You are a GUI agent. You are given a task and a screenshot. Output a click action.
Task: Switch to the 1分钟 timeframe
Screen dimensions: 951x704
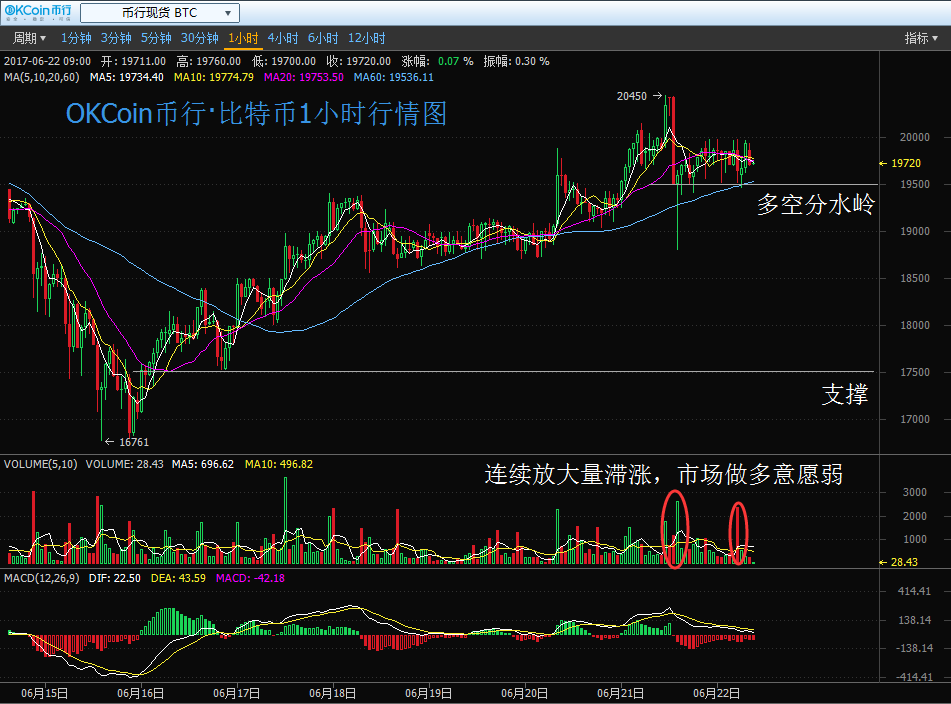tap(76, 38)
